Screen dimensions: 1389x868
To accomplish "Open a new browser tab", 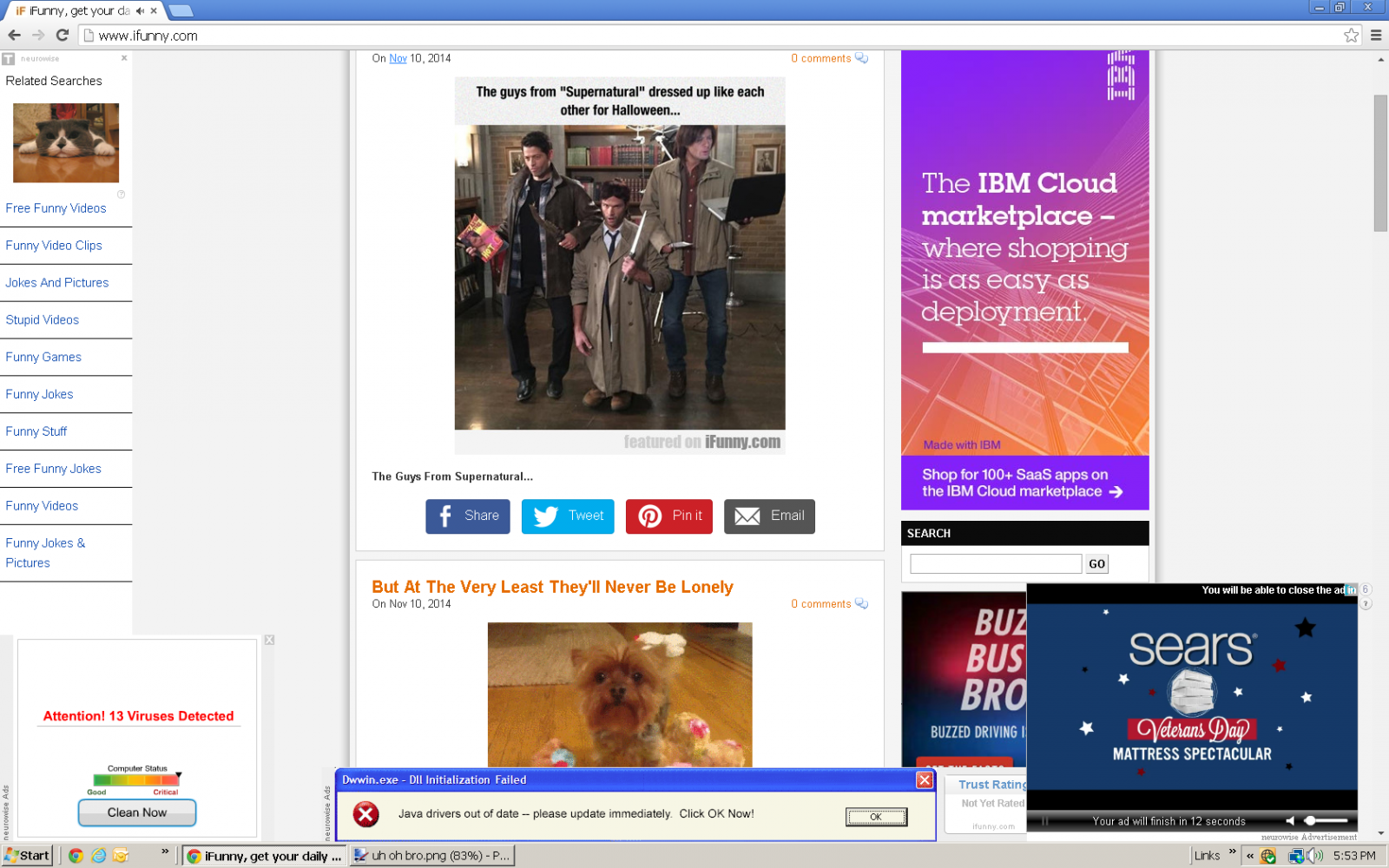I will point(181,11).
